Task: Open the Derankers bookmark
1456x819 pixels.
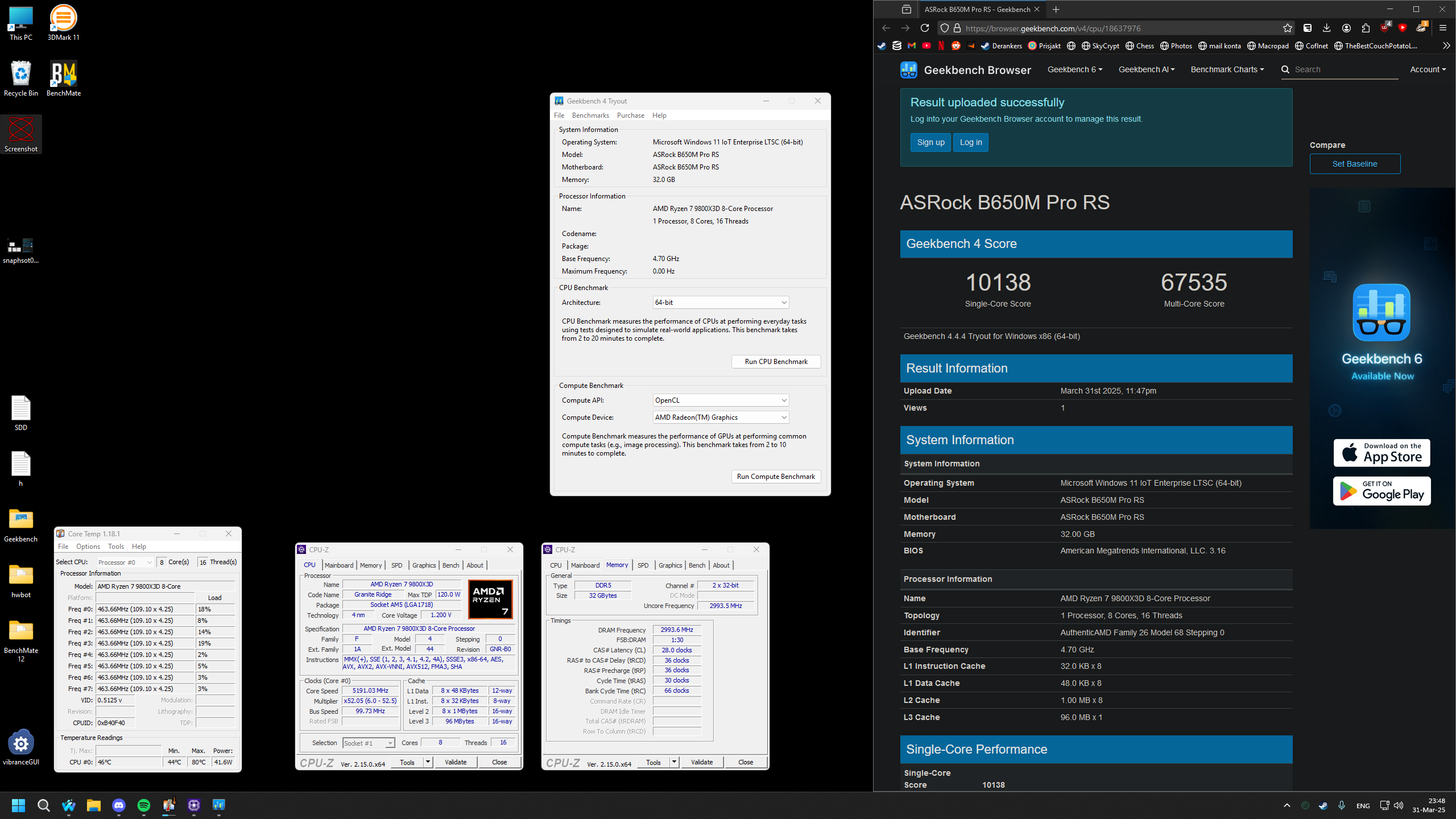Action: click(x=1001, y=45)
